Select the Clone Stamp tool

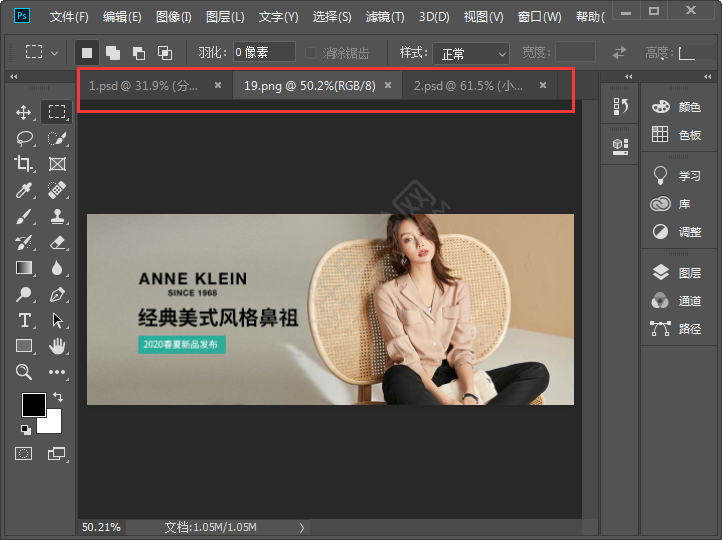[57, 216]
